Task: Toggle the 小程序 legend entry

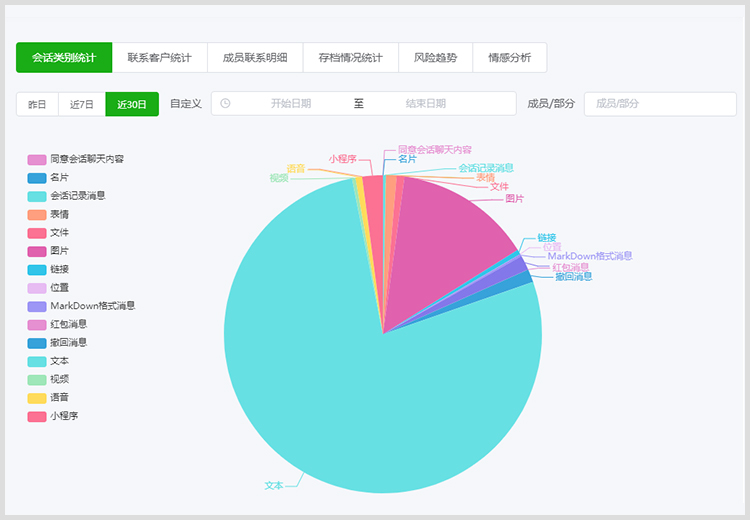Action: click(x=53, y=416)
